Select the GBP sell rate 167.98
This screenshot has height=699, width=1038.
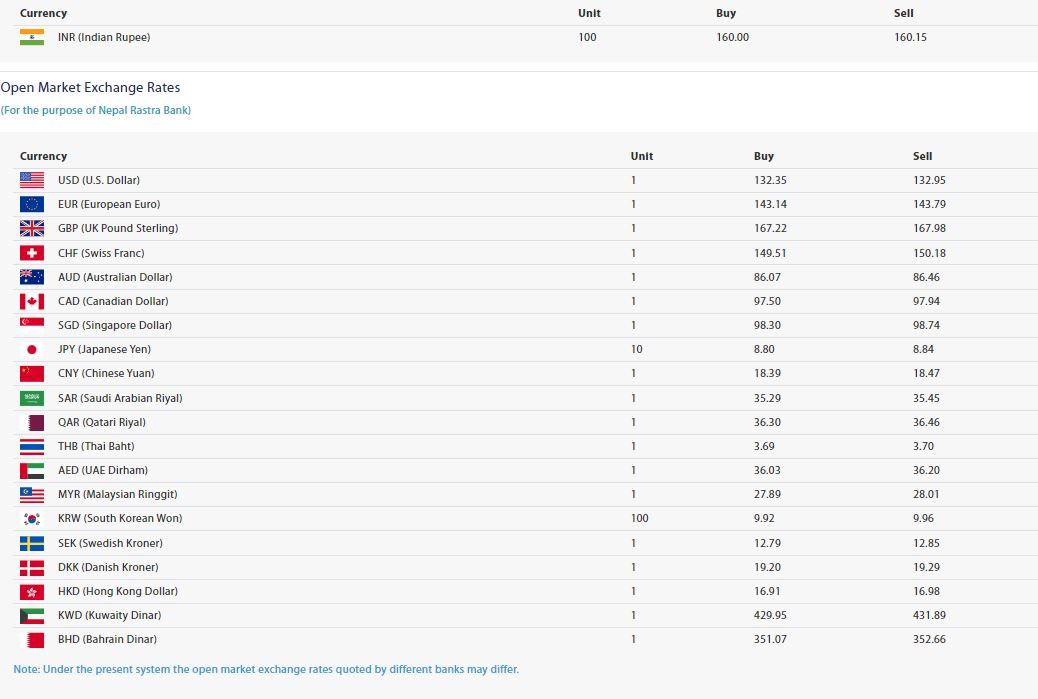coord(929,228)
